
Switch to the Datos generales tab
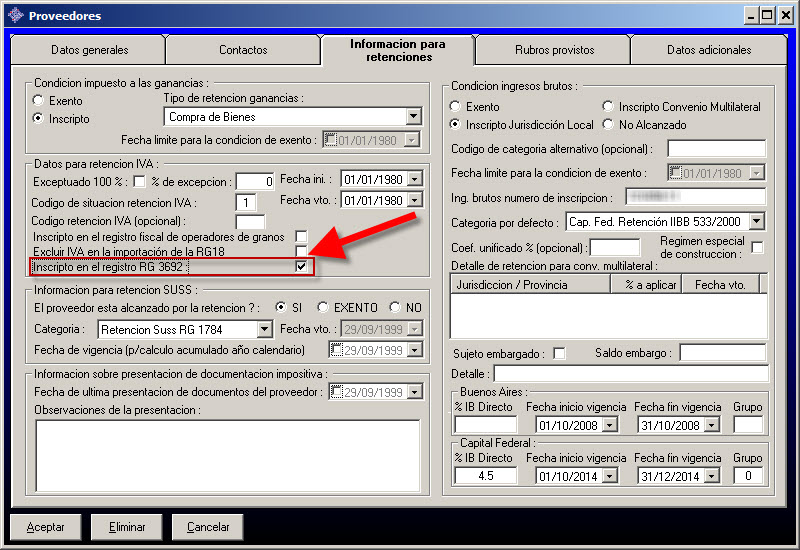pyautogui.click(x=89, y=50)
